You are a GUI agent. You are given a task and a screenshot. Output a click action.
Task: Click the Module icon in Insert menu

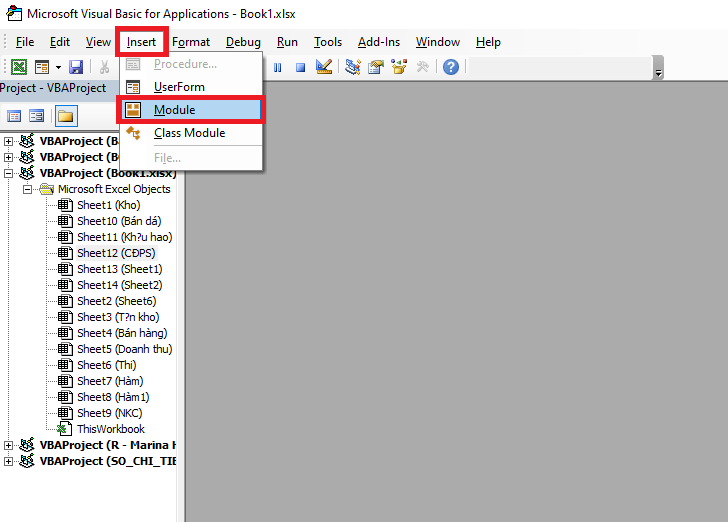pyautogui.click(x=133, y=110)
